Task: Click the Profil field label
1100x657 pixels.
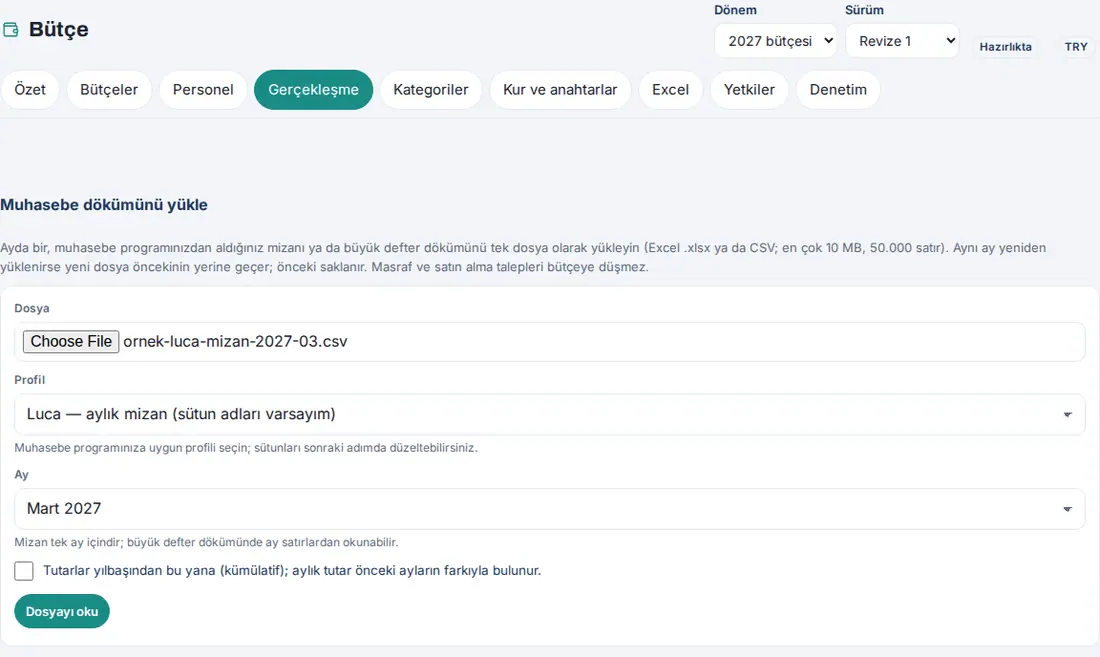Action: (29, 380)
